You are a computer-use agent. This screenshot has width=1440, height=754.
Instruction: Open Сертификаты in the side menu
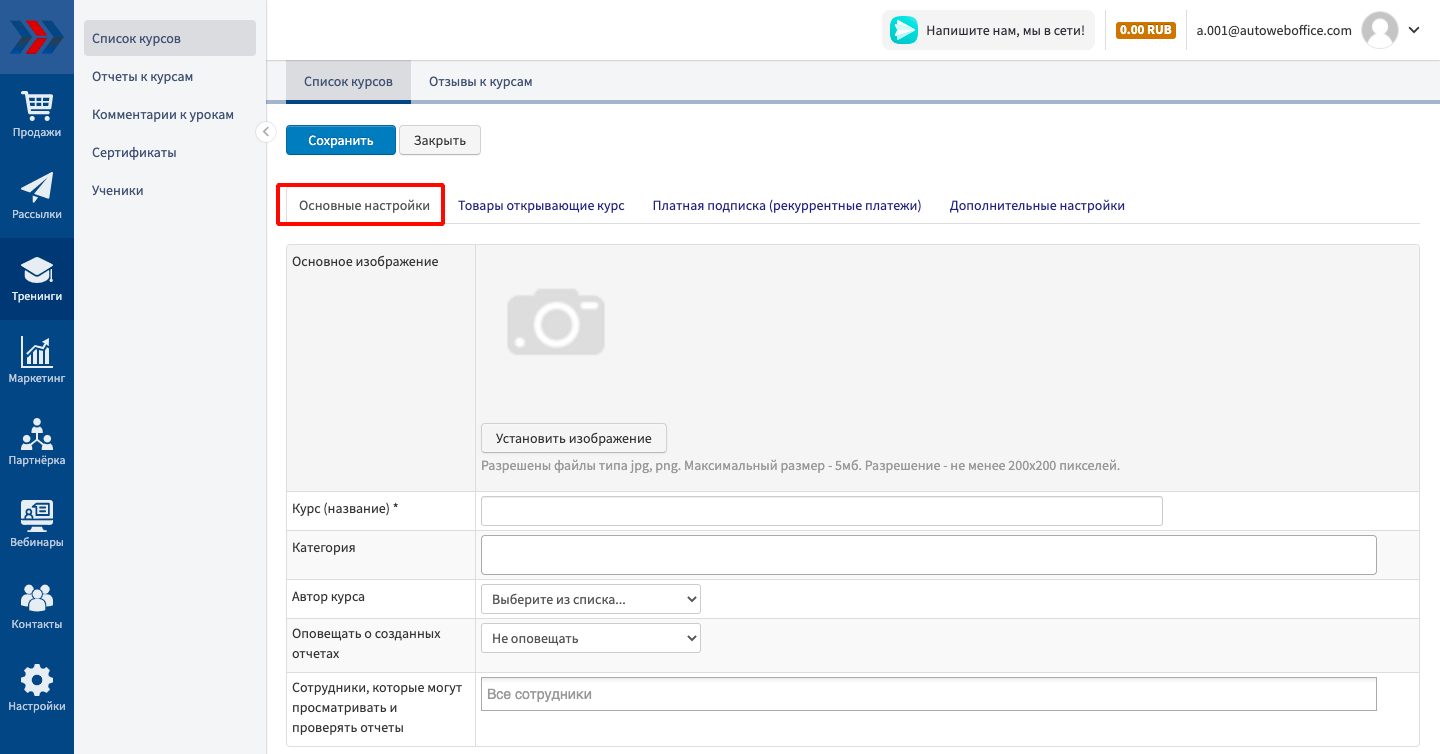(134, 153)
